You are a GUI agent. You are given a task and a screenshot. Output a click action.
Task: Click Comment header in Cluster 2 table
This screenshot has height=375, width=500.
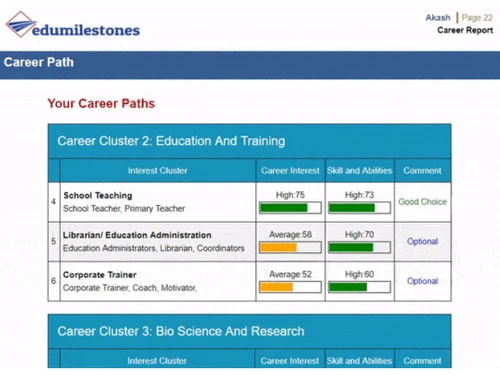422,171
